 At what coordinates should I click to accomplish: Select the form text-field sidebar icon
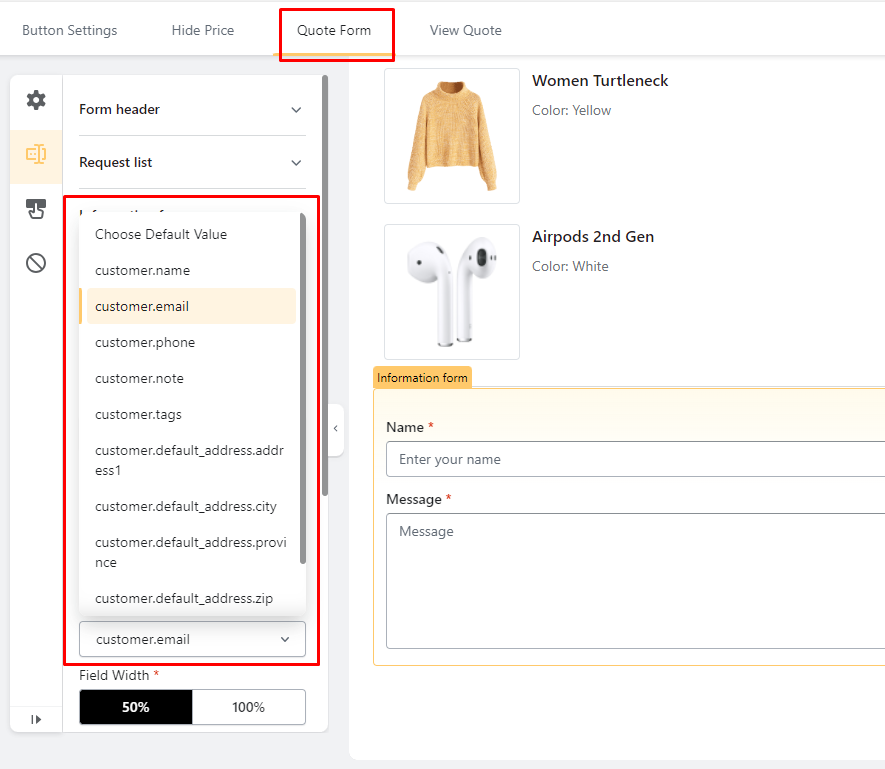[x=36, y=154]
